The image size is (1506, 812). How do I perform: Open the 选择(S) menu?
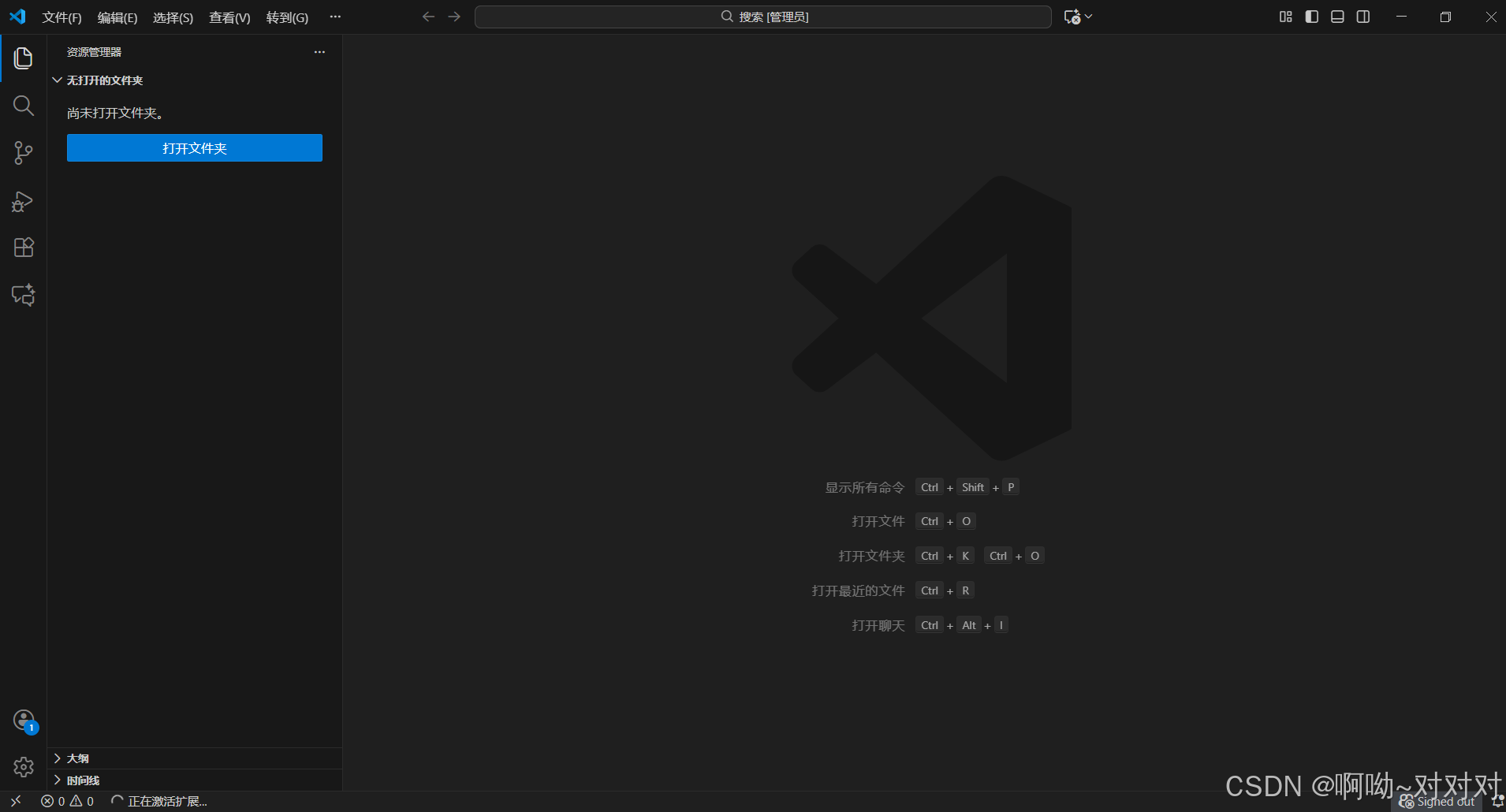click(x=173, y=17)
